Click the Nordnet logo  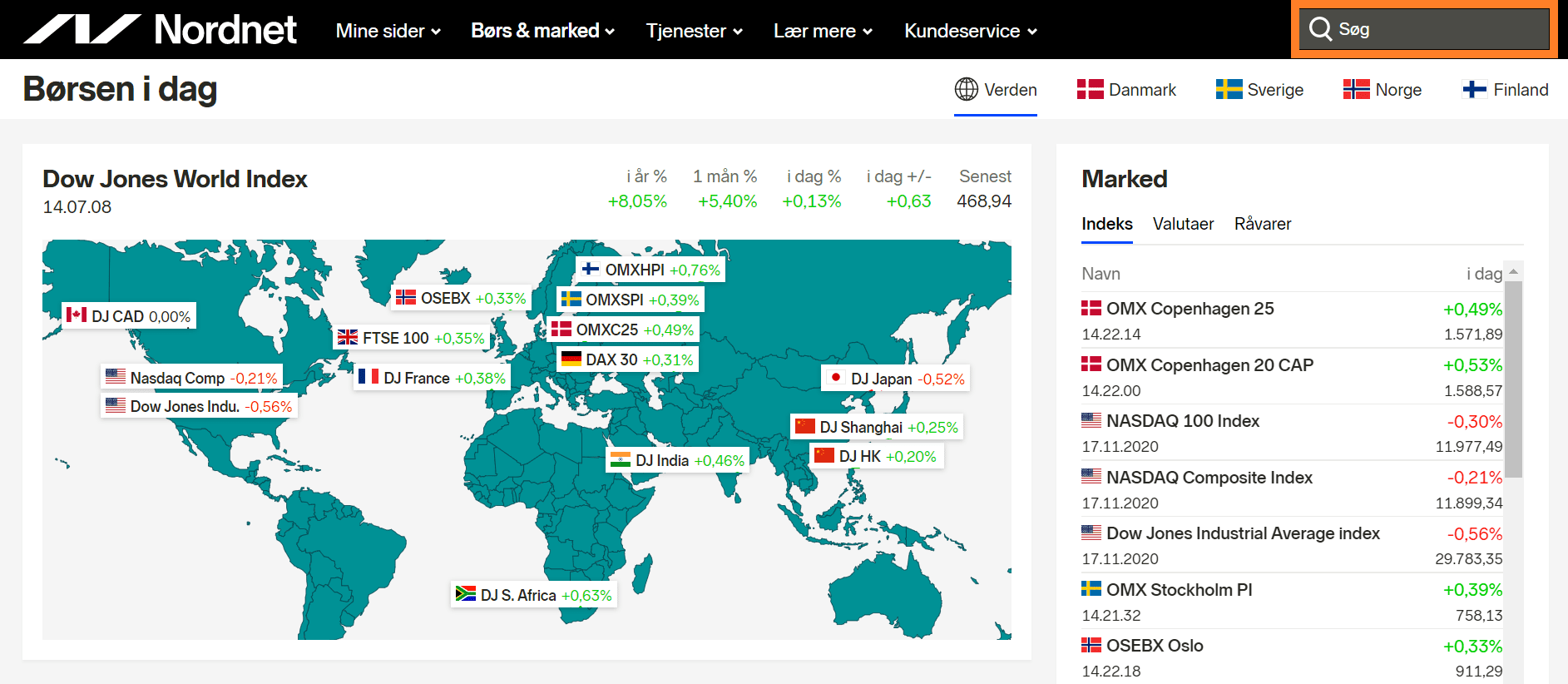click(160, 30)
